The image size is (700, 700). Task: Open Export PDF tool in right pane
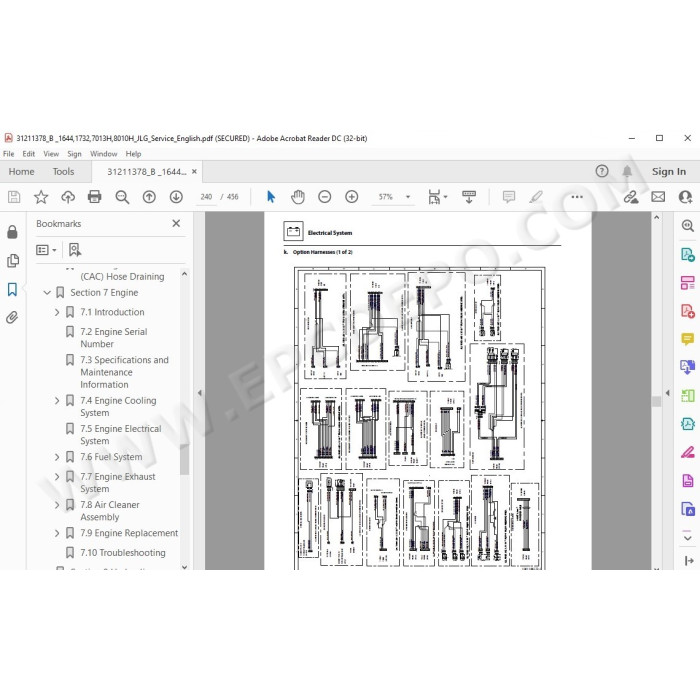688,254
